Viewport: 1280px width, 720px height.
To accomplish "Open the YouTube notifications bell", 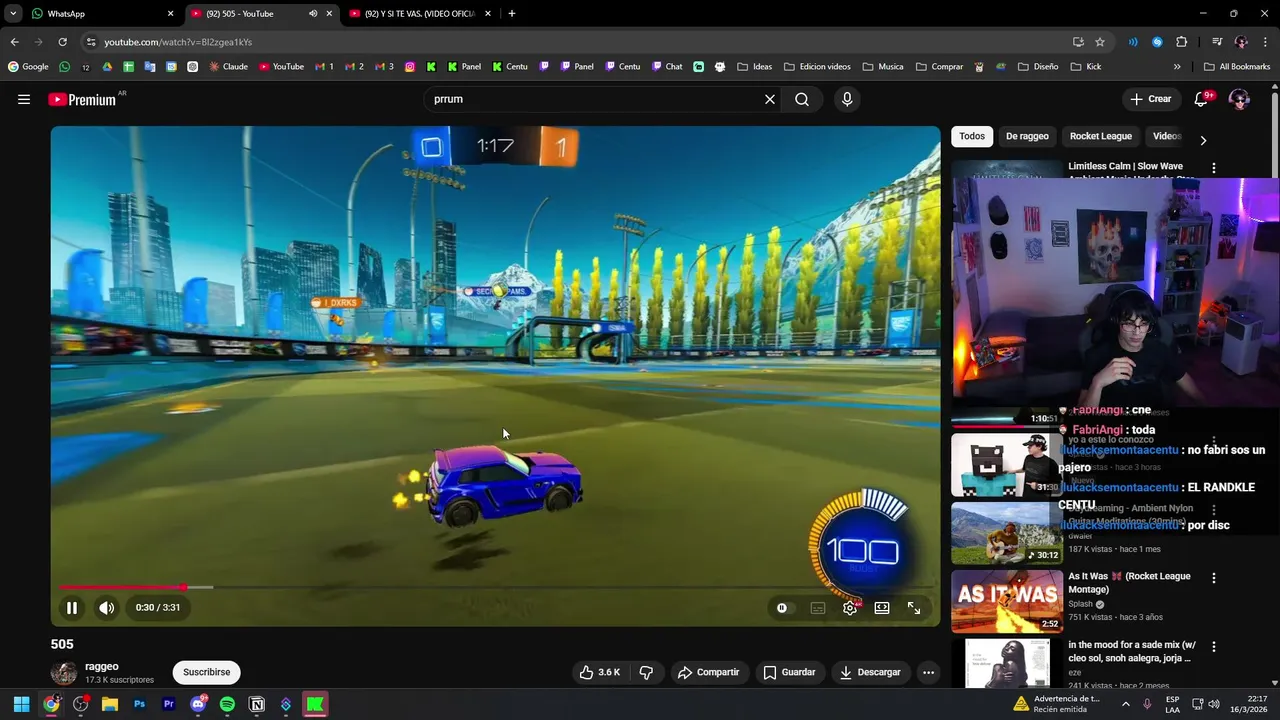I will coord(1202,99).
